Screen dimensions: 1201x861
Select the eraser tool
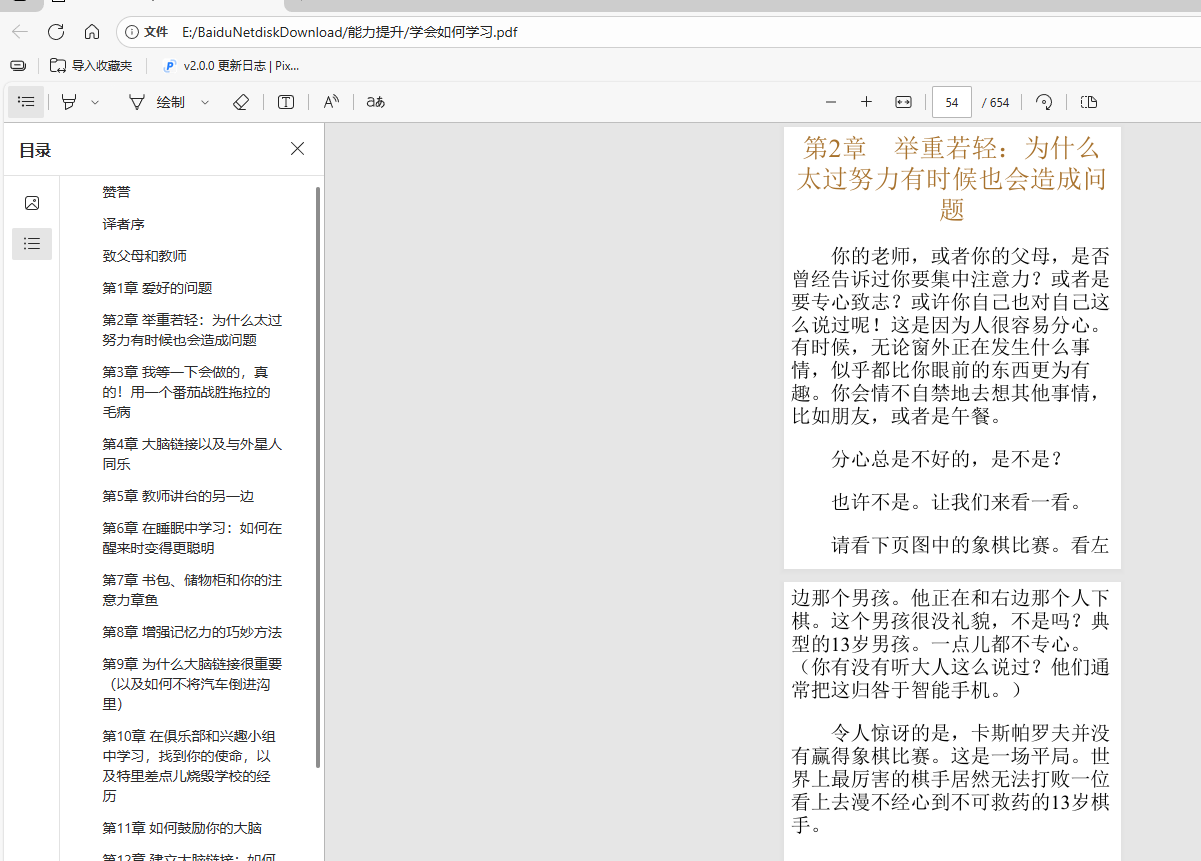[240, 102]
